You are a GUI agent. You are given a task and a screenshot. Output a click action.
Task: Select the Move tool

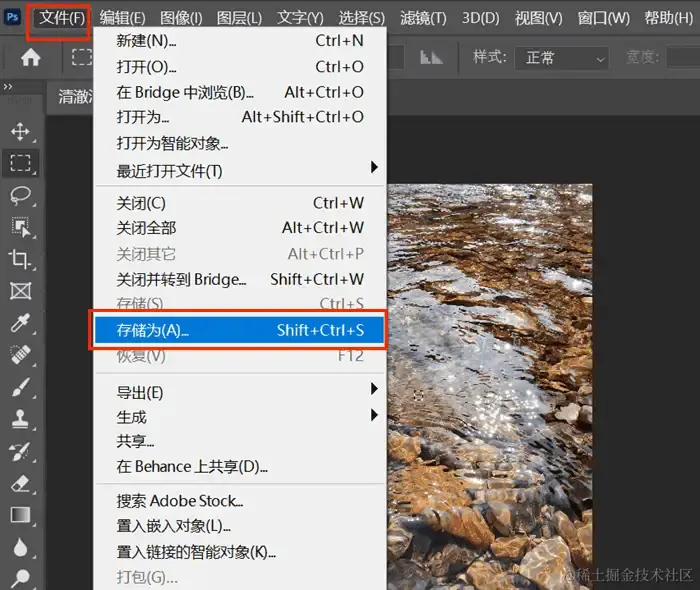(x=20, y=132)
